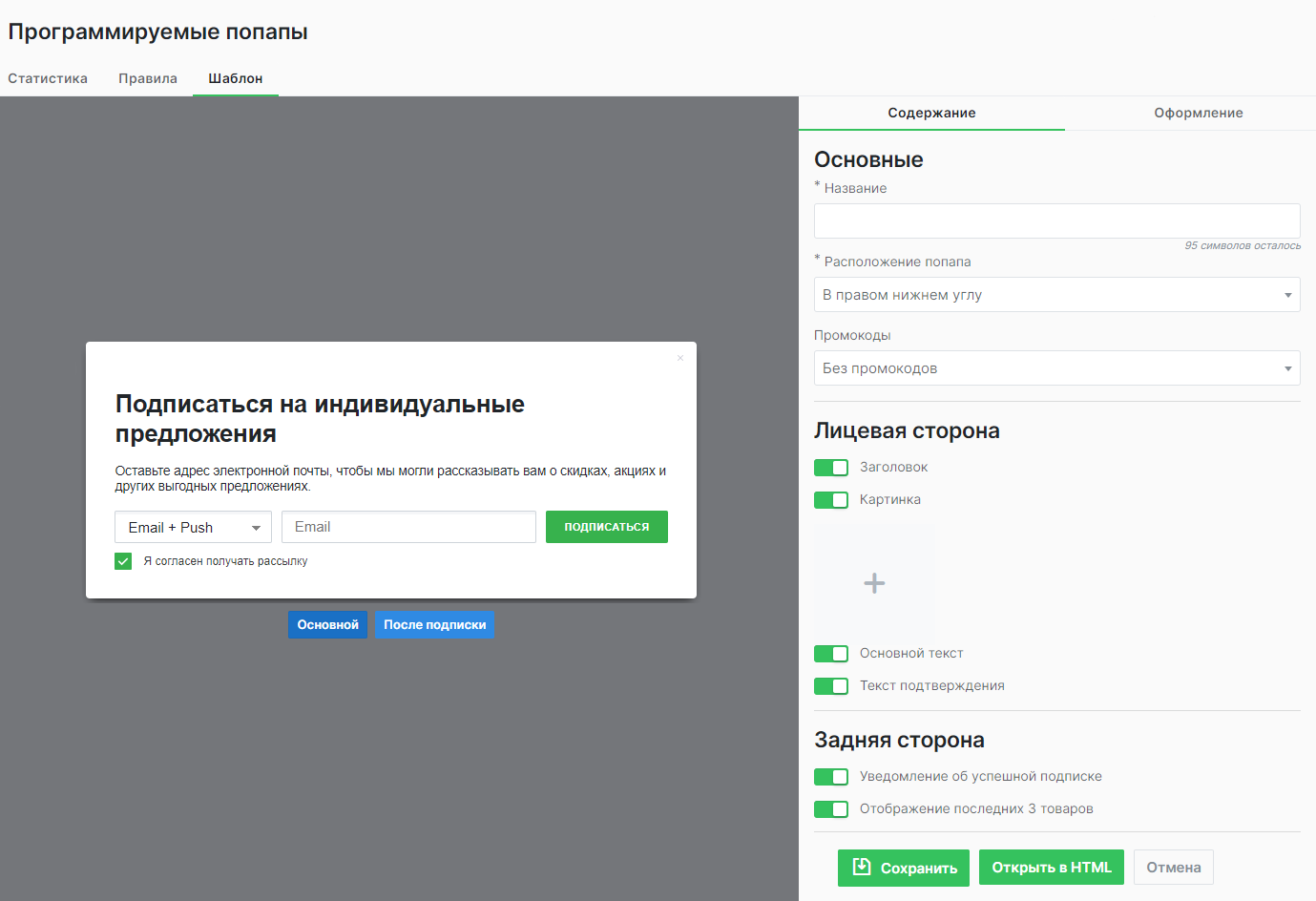Click the plus icon to upload a picture

point(873,582)
